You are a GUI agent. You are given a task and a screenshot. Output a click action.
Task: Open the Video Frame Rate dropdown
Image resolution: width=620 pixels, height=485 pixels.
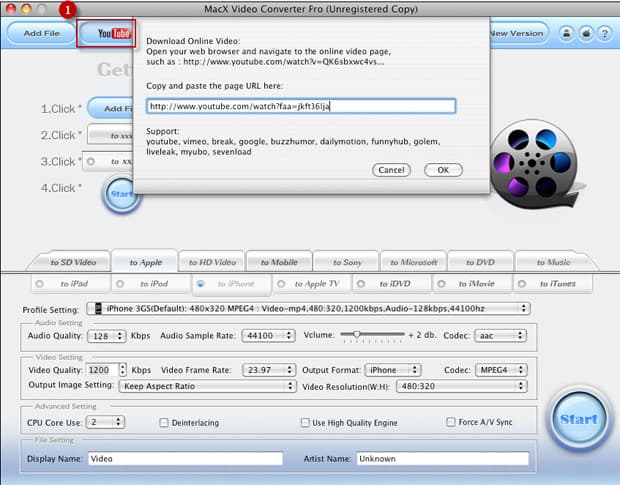click(x=269, y=370)
